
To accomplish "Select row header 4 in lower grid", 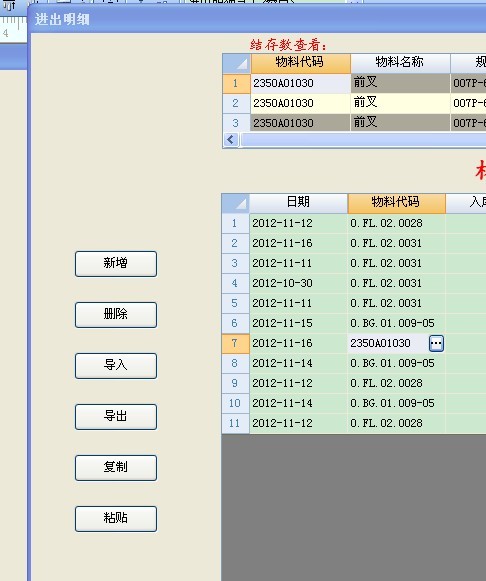I will (x=236, y=283).
